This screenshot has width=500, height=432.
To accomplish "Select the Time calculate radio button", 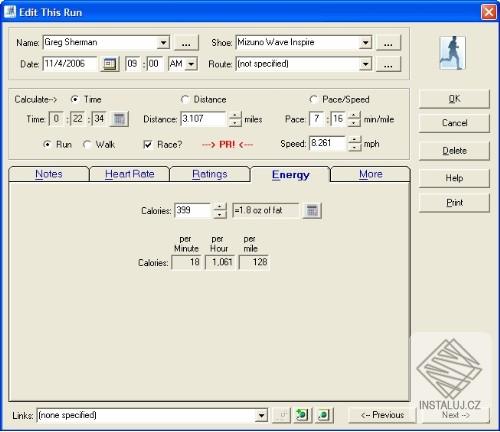I will [x=75, y=99].
